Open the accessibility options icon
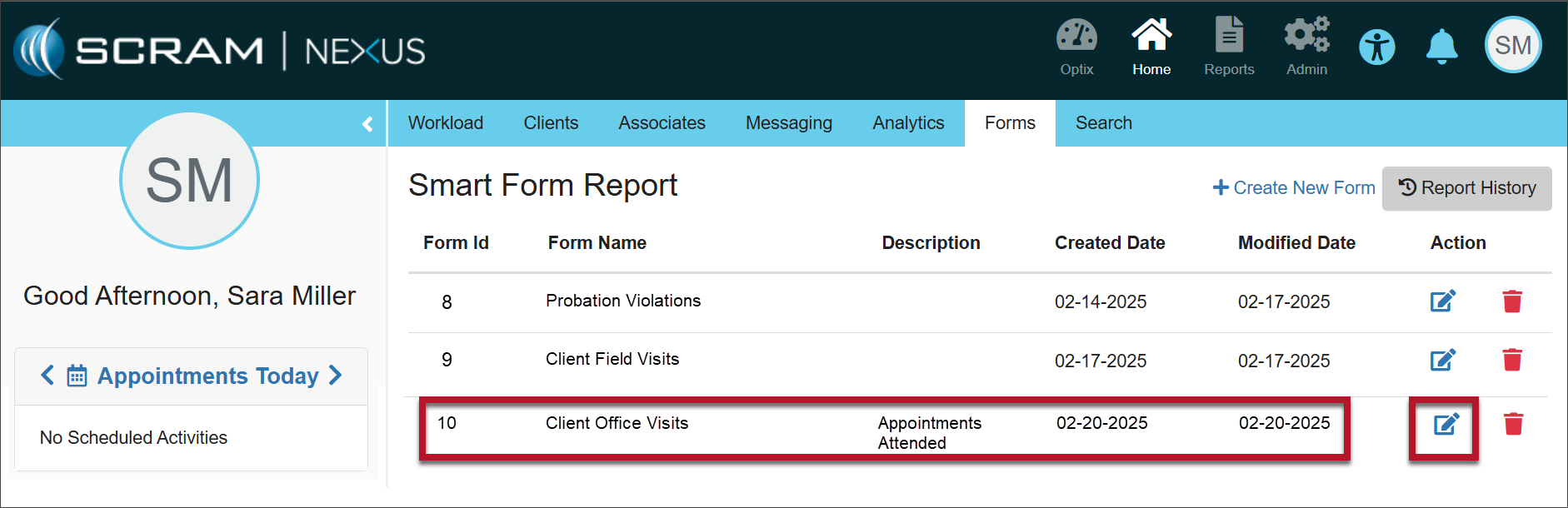Image resolution: width=1568 pixels, height=508 pixels. (x=1377, y=47)
